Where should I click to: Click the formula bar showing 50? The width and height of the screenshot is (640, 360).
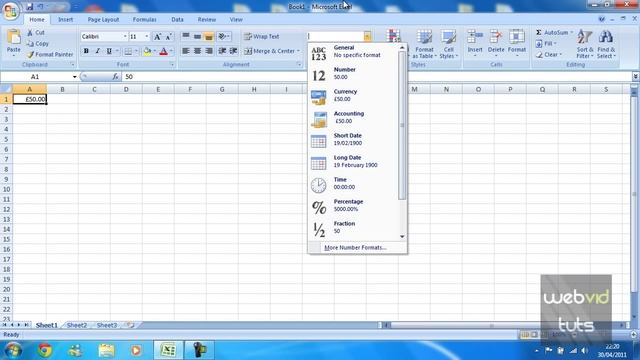376,77
